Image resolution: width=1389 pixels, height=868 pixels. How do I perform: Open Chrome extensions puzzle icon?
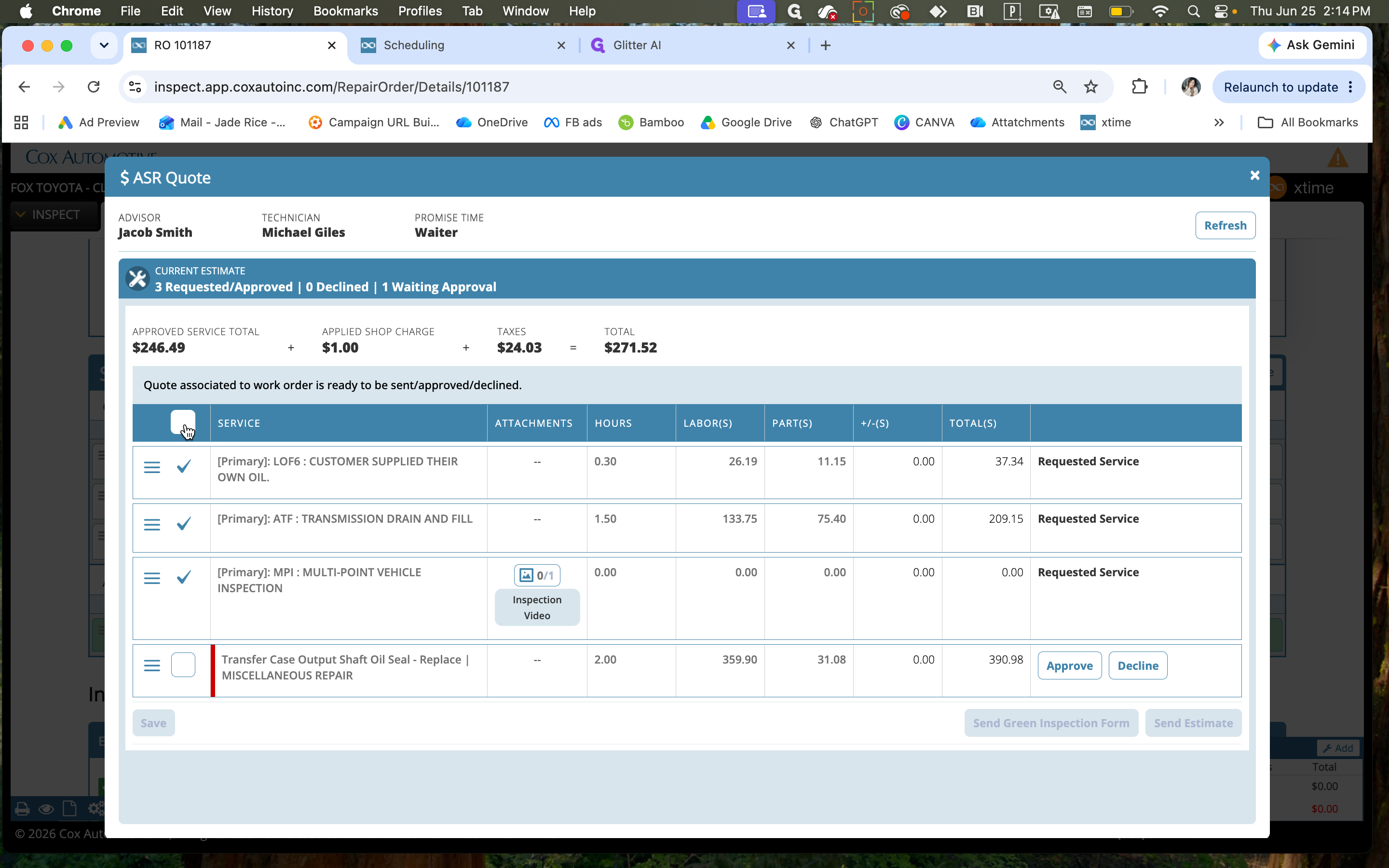pyautogui.click(x=1139, y=87)
